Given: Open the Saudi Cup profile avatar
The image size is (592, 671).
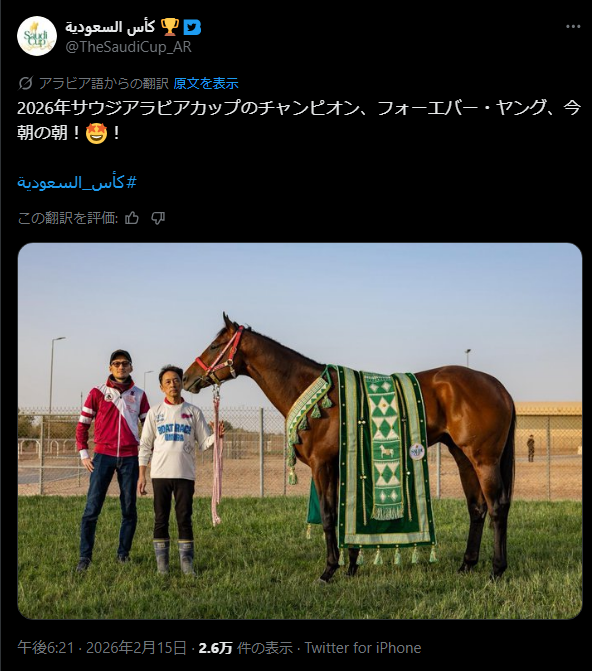Looking at the screenshot, I should point(37,36).
